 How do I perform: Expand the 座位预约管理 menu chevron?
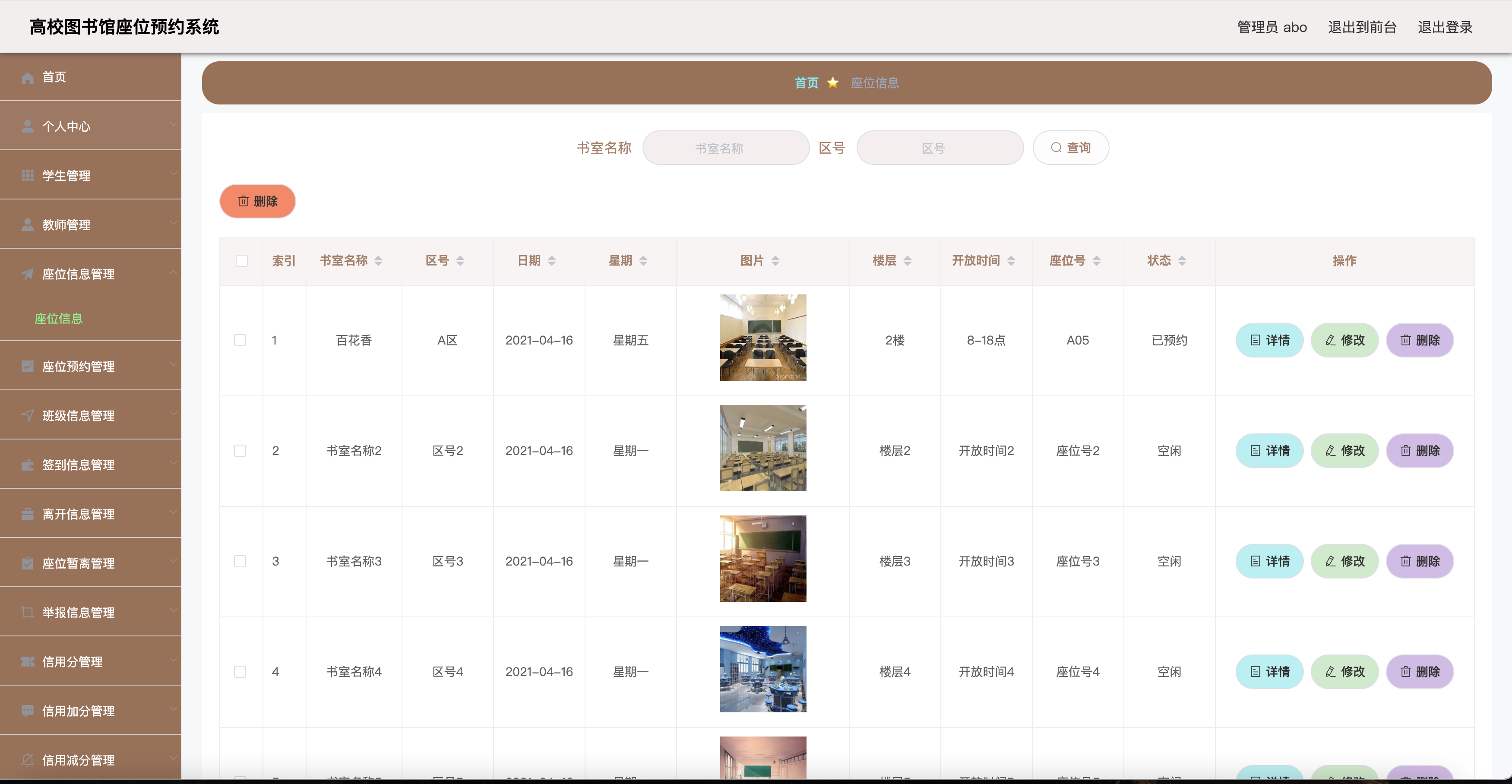173,364
